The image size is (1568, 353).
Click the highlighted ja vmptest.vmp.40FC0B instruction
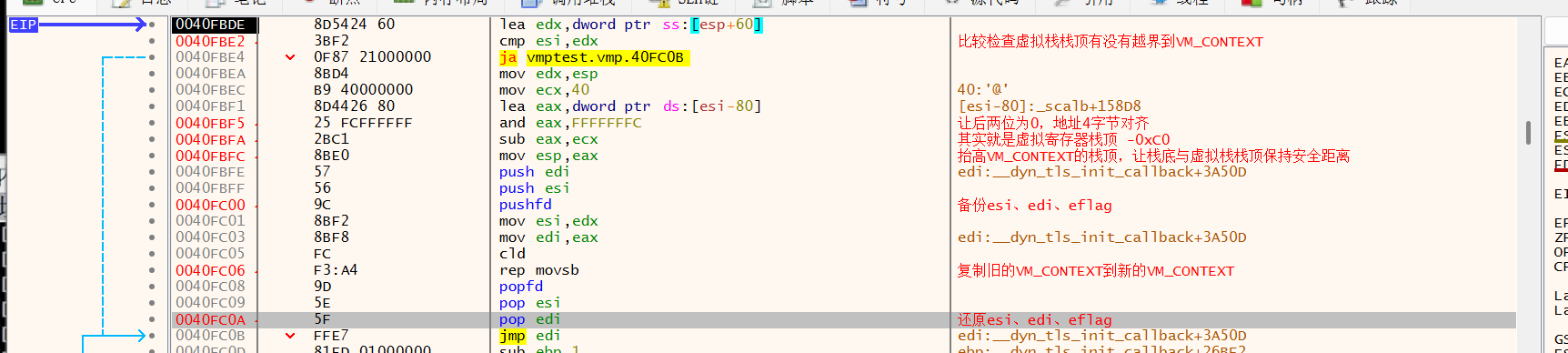(594, 57)
